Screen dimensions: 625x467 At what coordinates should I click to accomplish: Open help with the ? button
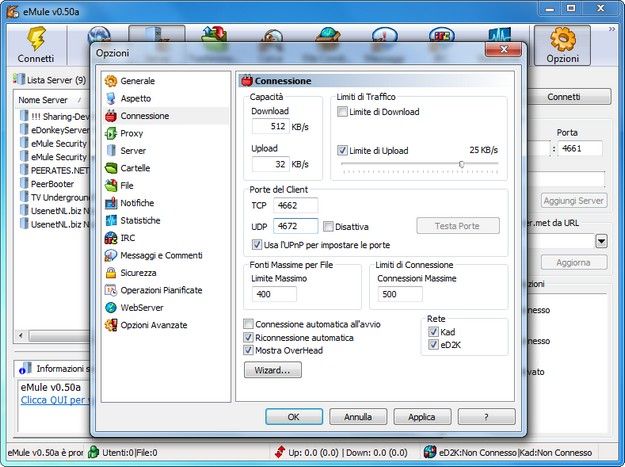point(486,417)
